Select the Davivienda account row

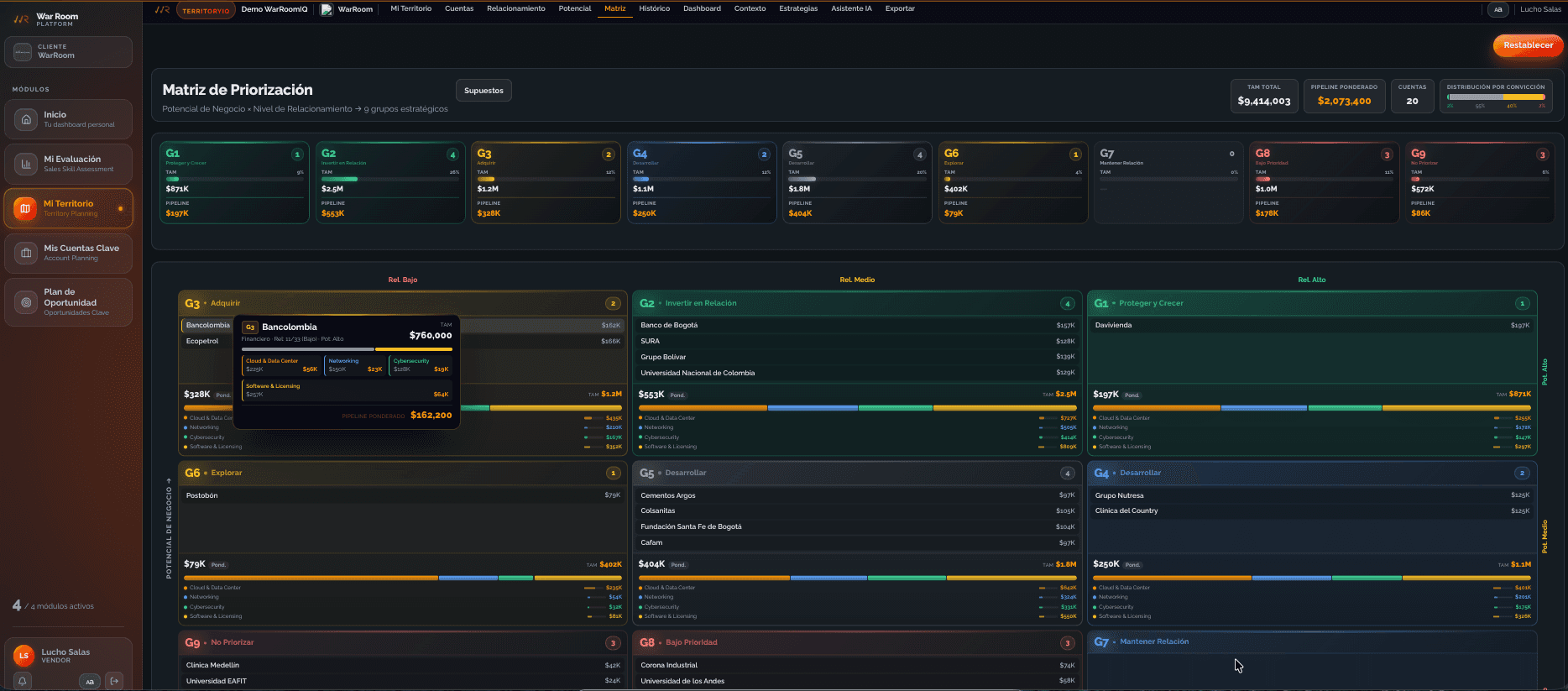(x=1312, y=325)
